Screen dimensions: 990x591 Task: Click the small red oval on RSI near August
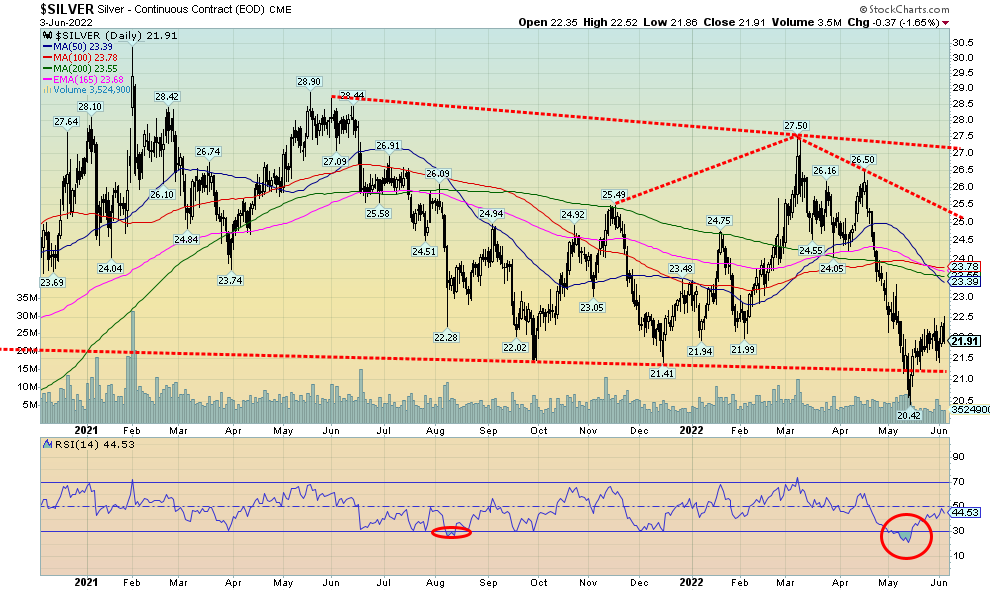[x=453, y=532]
